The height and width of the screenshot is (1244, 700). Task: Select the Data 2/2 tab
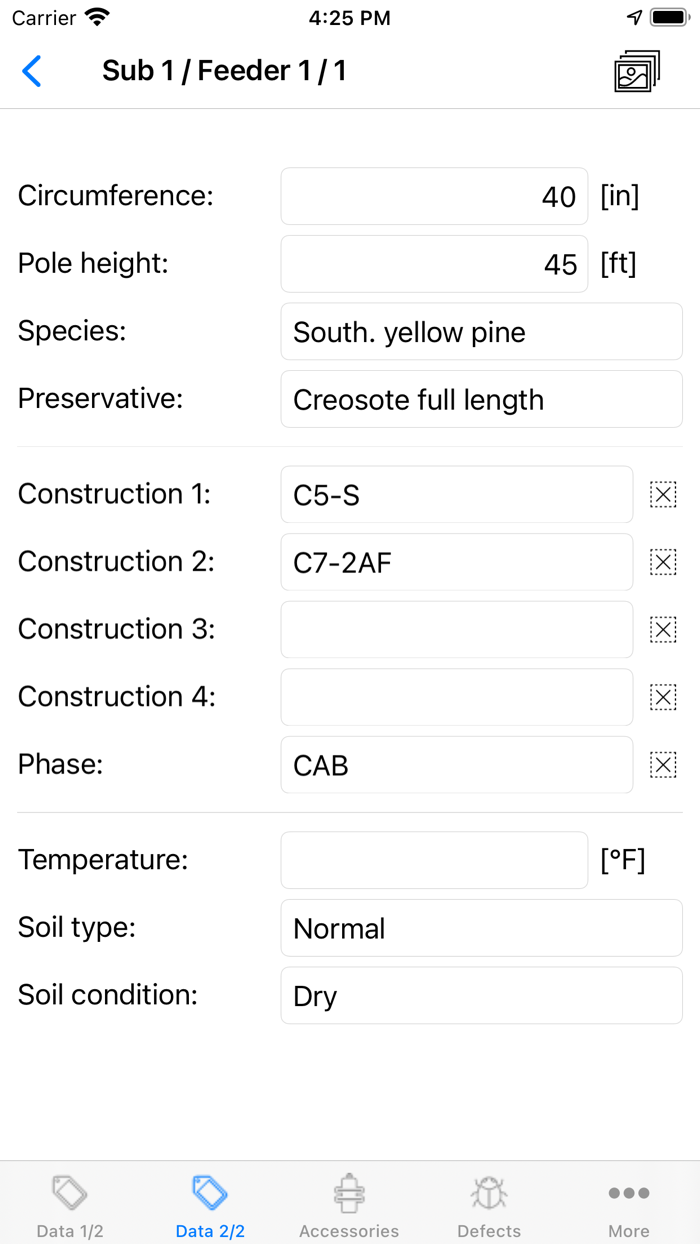pos(210,1205)
